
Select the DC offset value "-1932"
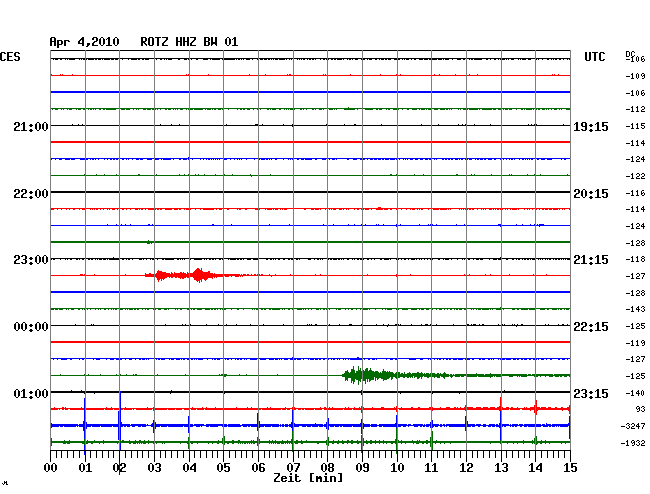pyautogui.click(x=633, y=443)
